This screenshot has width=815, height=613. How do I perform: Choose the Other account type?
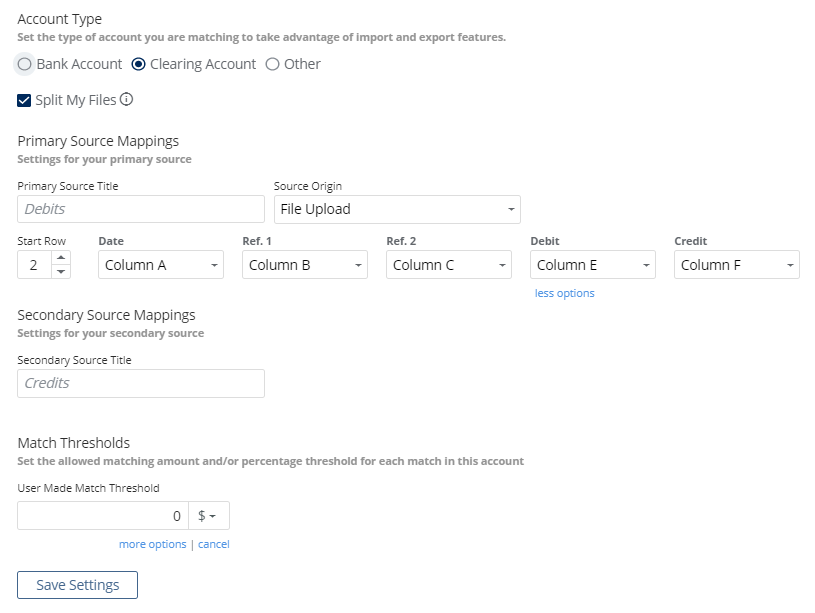pos(272,64)
